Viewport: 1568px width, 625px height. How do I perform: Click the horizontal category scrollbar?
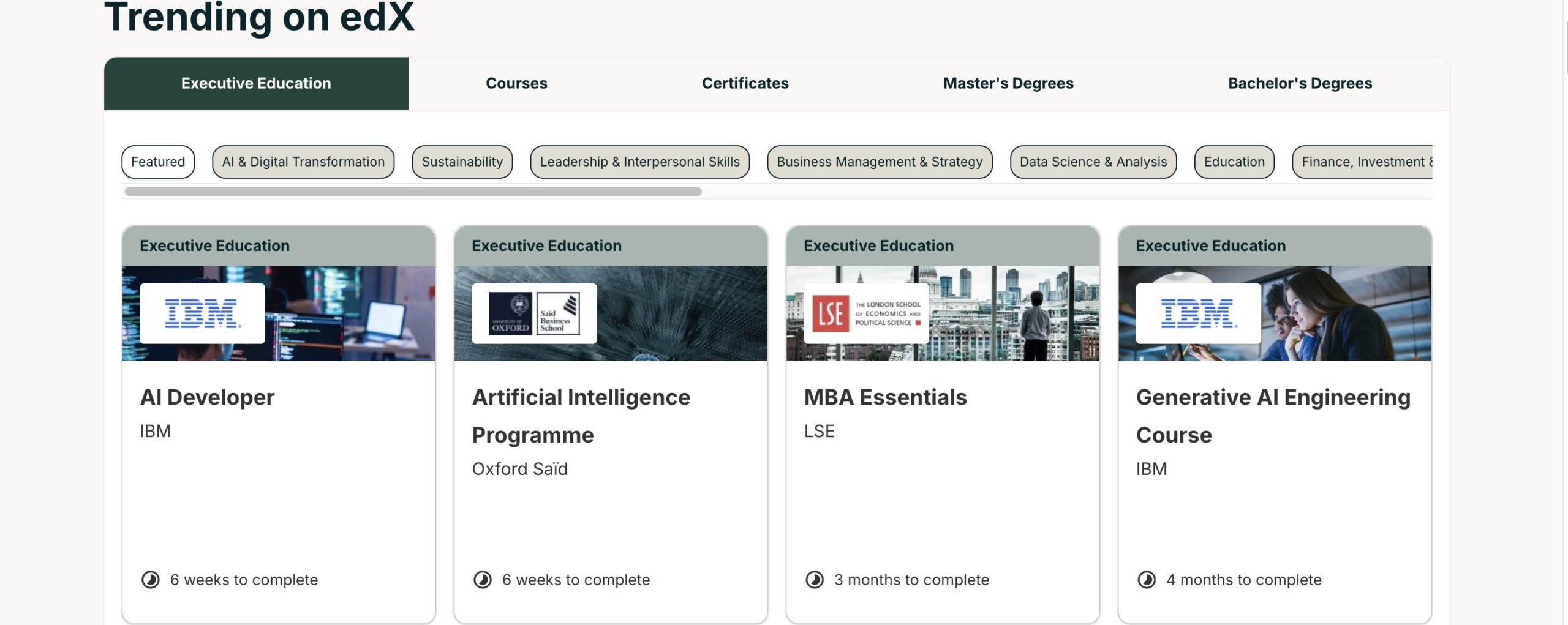point(413,192)
